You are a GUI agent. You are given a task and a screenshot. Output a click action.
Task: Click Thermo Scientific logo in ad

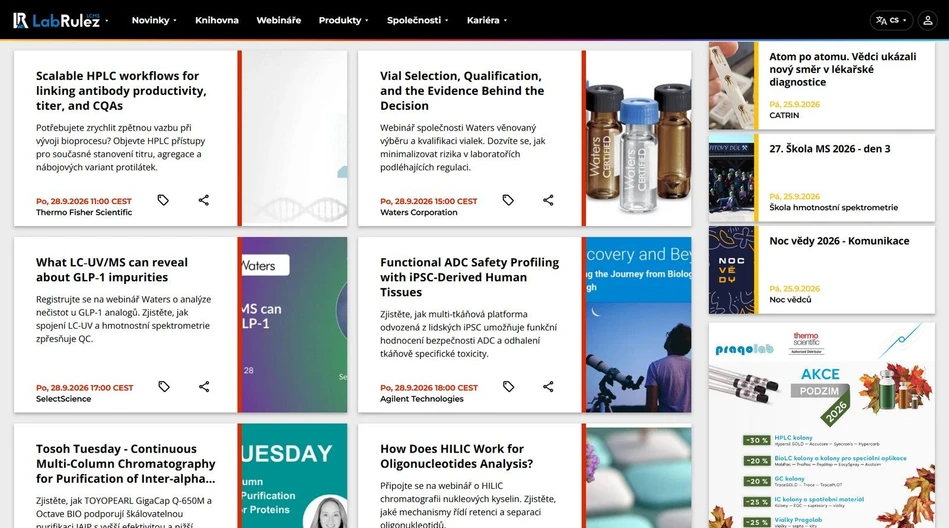click(806, 342)
